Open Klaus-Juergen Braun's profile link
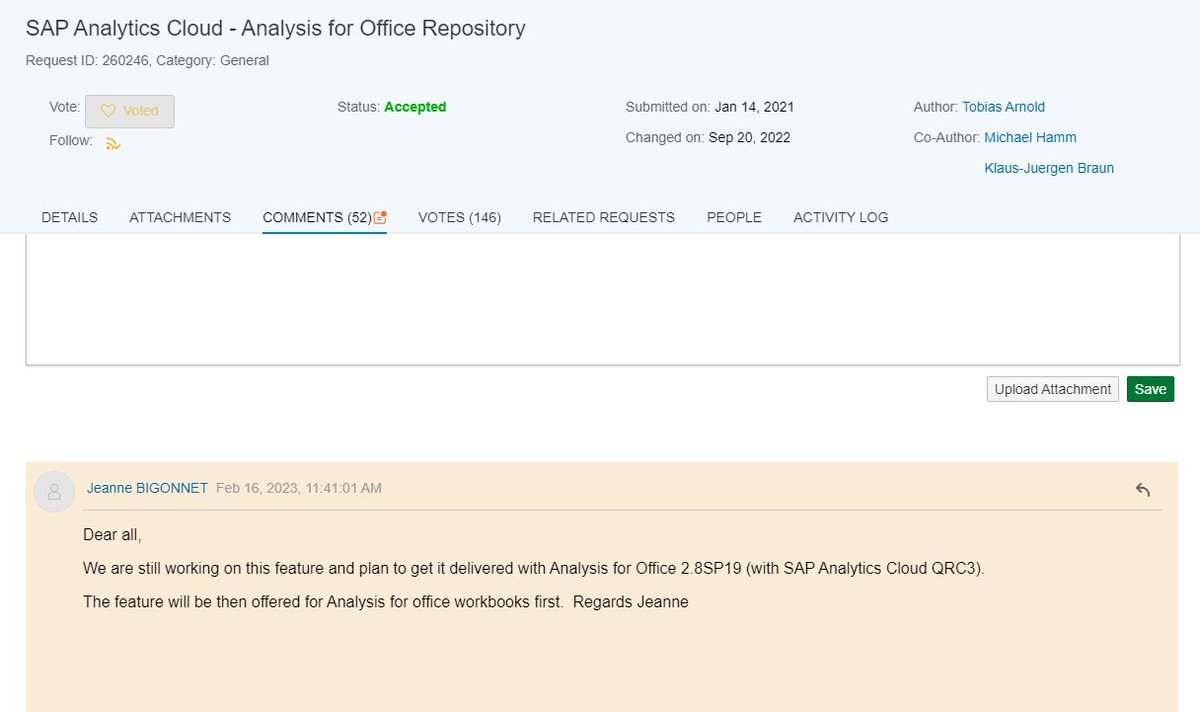The height and width of the screenshot is (712, 1200). (1049, 168)
